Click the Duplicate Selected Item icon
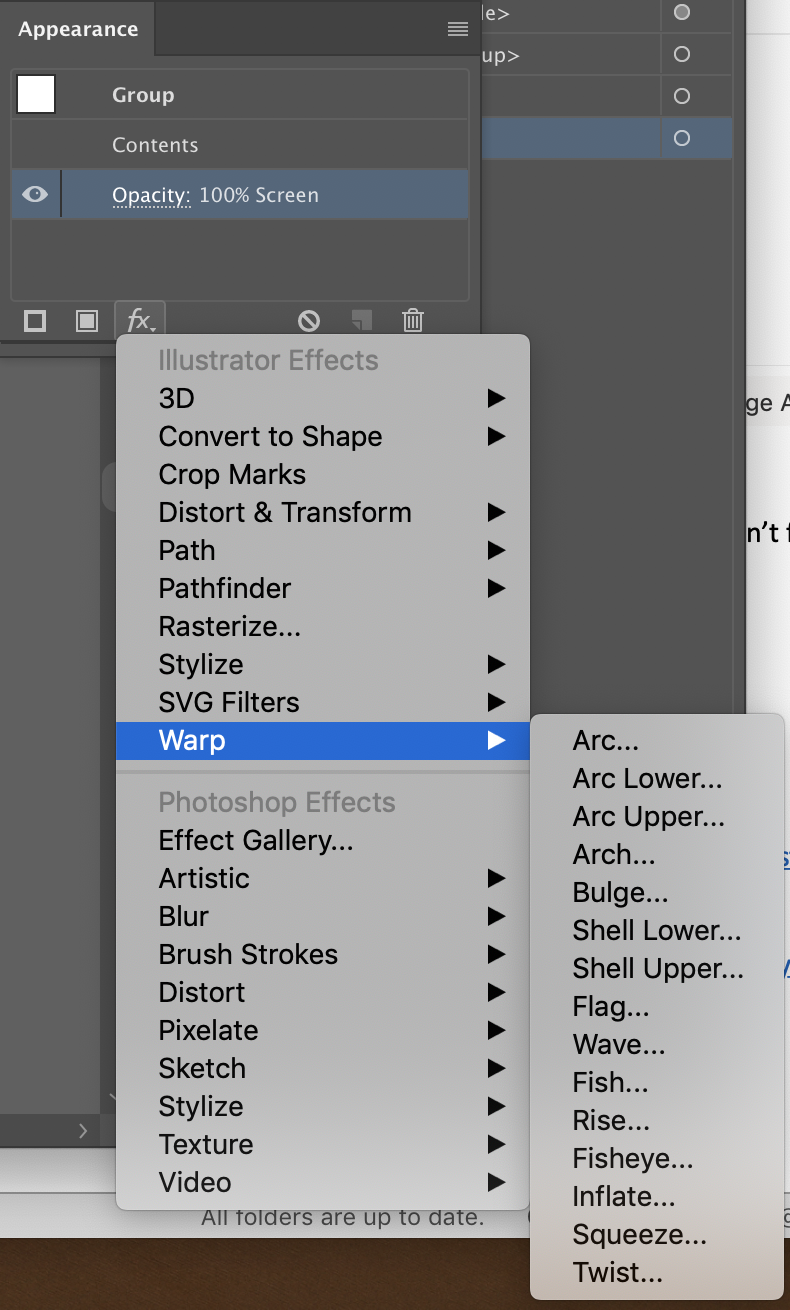The image size is (790, 1310). click(x=361, y=320)
